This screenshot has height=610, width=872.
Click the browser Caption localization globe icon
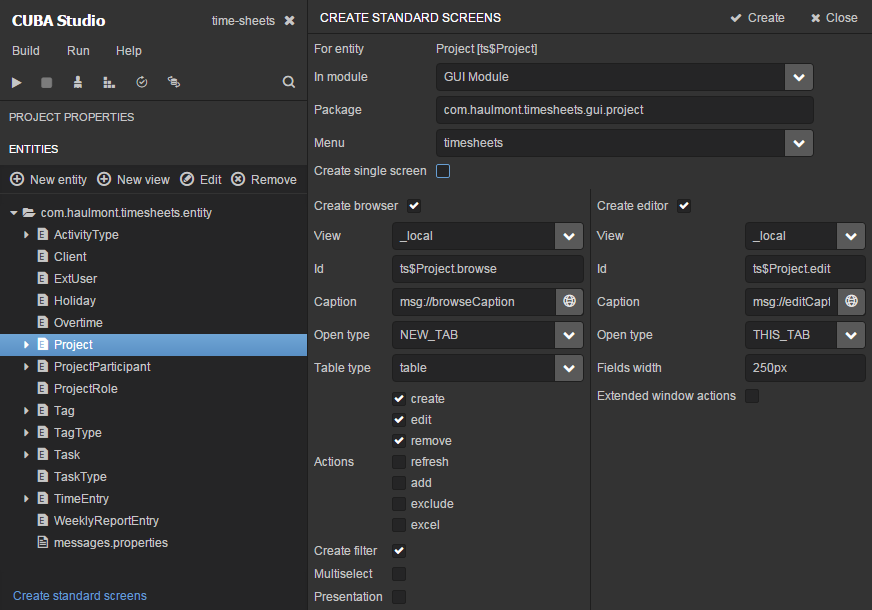click(569, 301)
